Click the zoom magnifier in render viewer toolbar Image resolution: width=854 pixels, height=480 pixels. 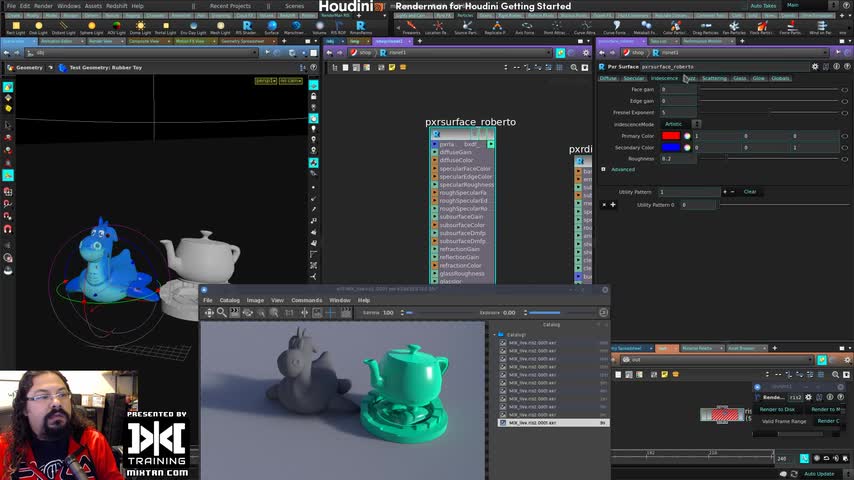(222, 312)
